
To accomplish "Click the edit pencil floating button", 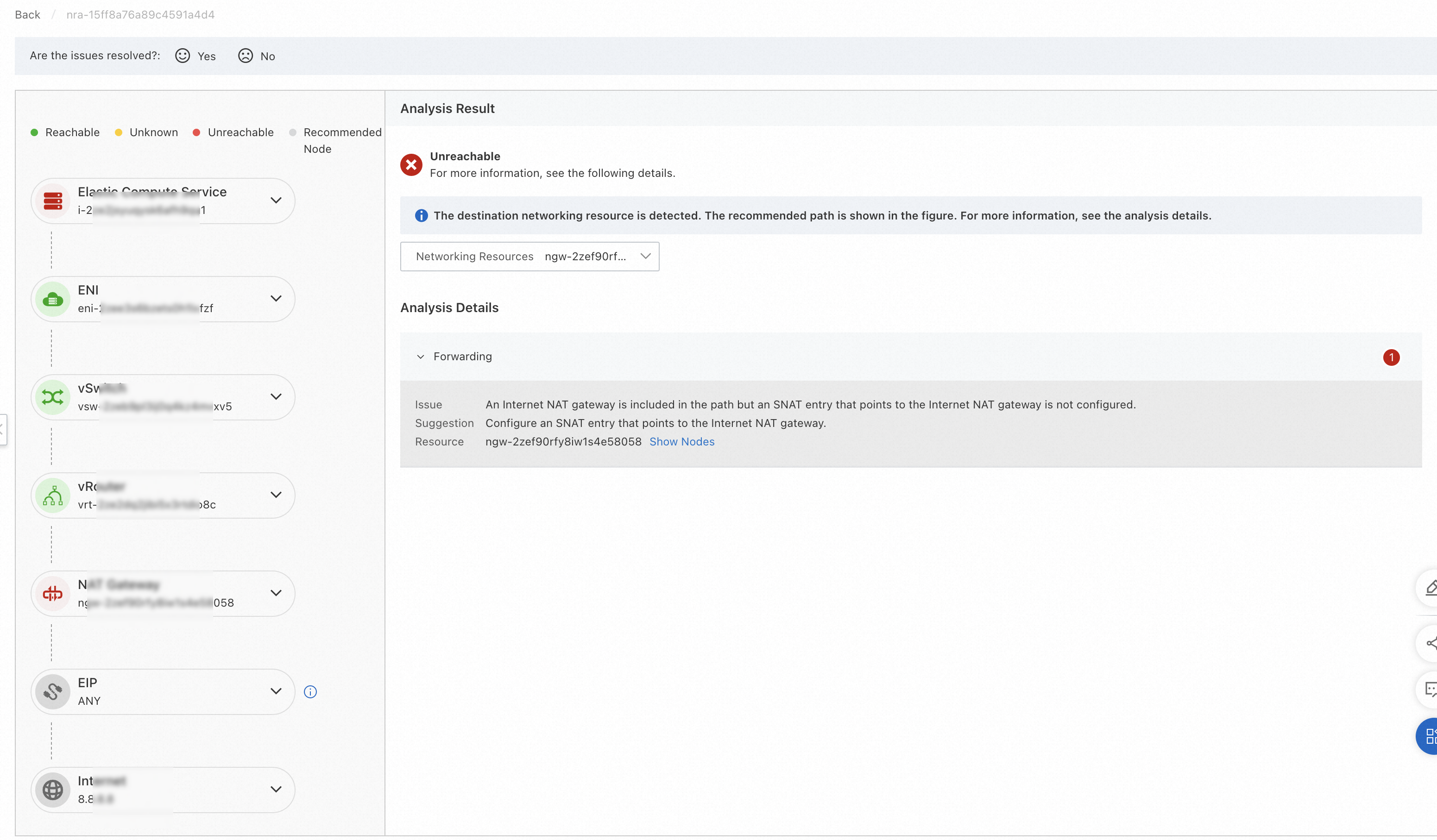I will [1430, 588].
